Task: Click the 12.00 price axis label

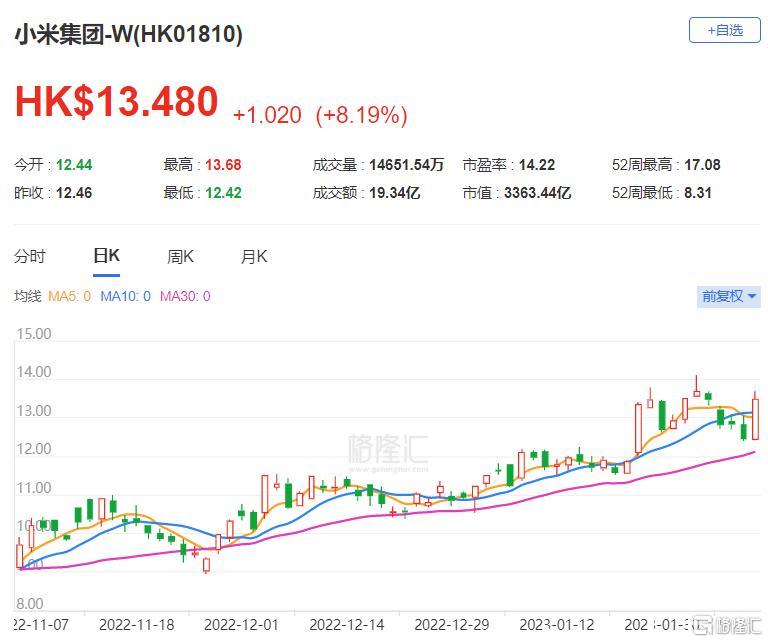Action: (34, 449)
